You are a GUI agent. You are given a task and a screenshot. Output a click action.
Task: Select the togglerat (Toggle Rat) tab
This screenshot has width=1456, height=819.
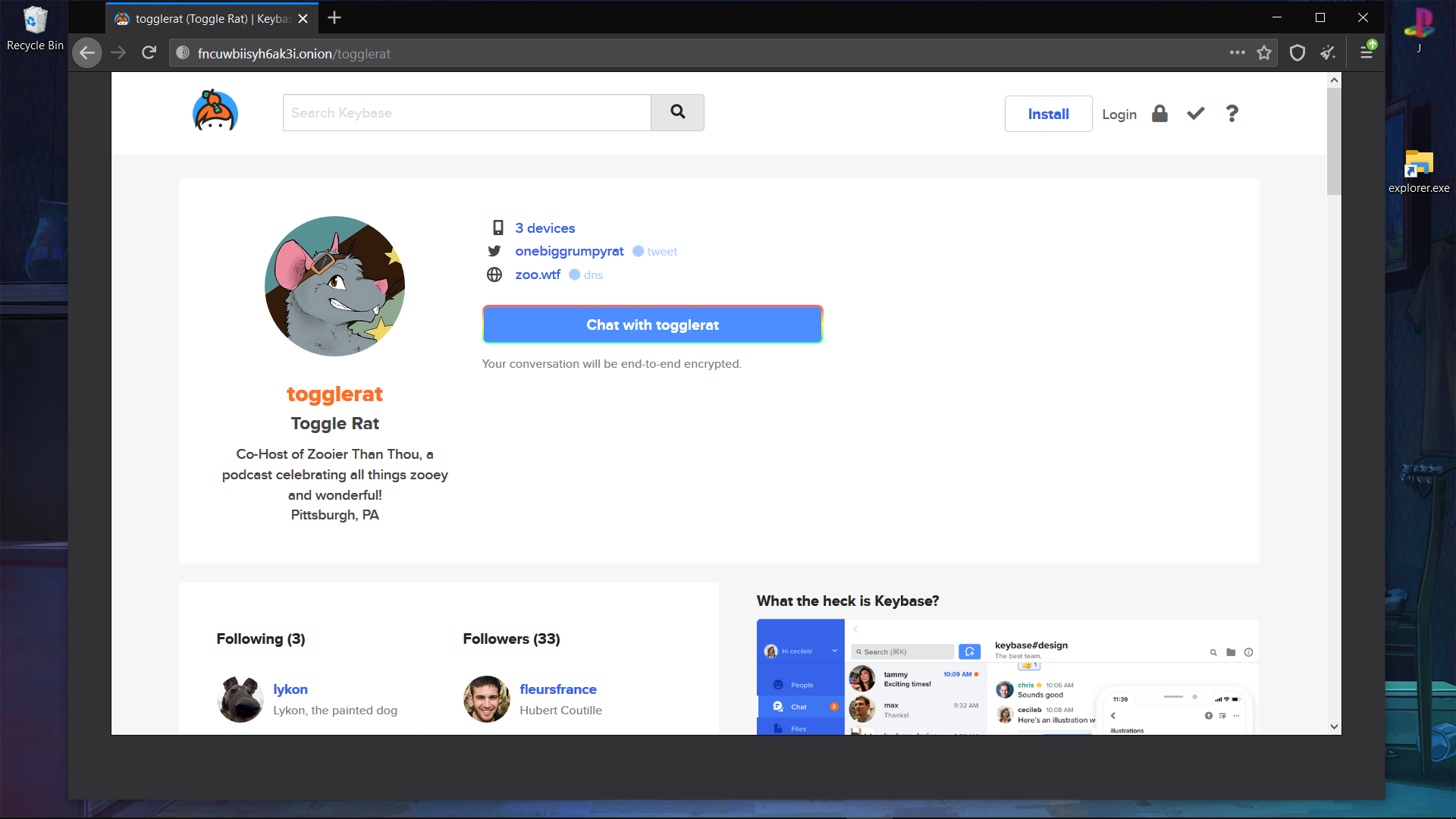click(212, 18)
